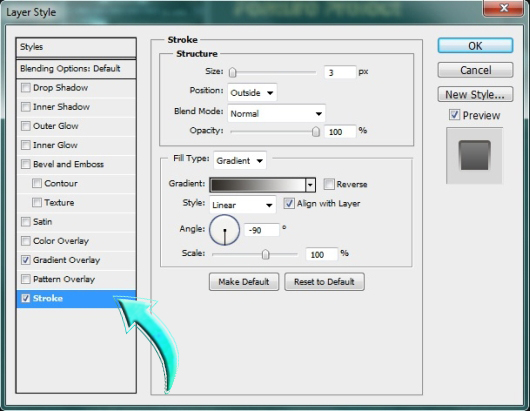530x411 pixels.
Task: Uncheck Align with Layer
Action: pyautogui.click(x=289, y=203)
